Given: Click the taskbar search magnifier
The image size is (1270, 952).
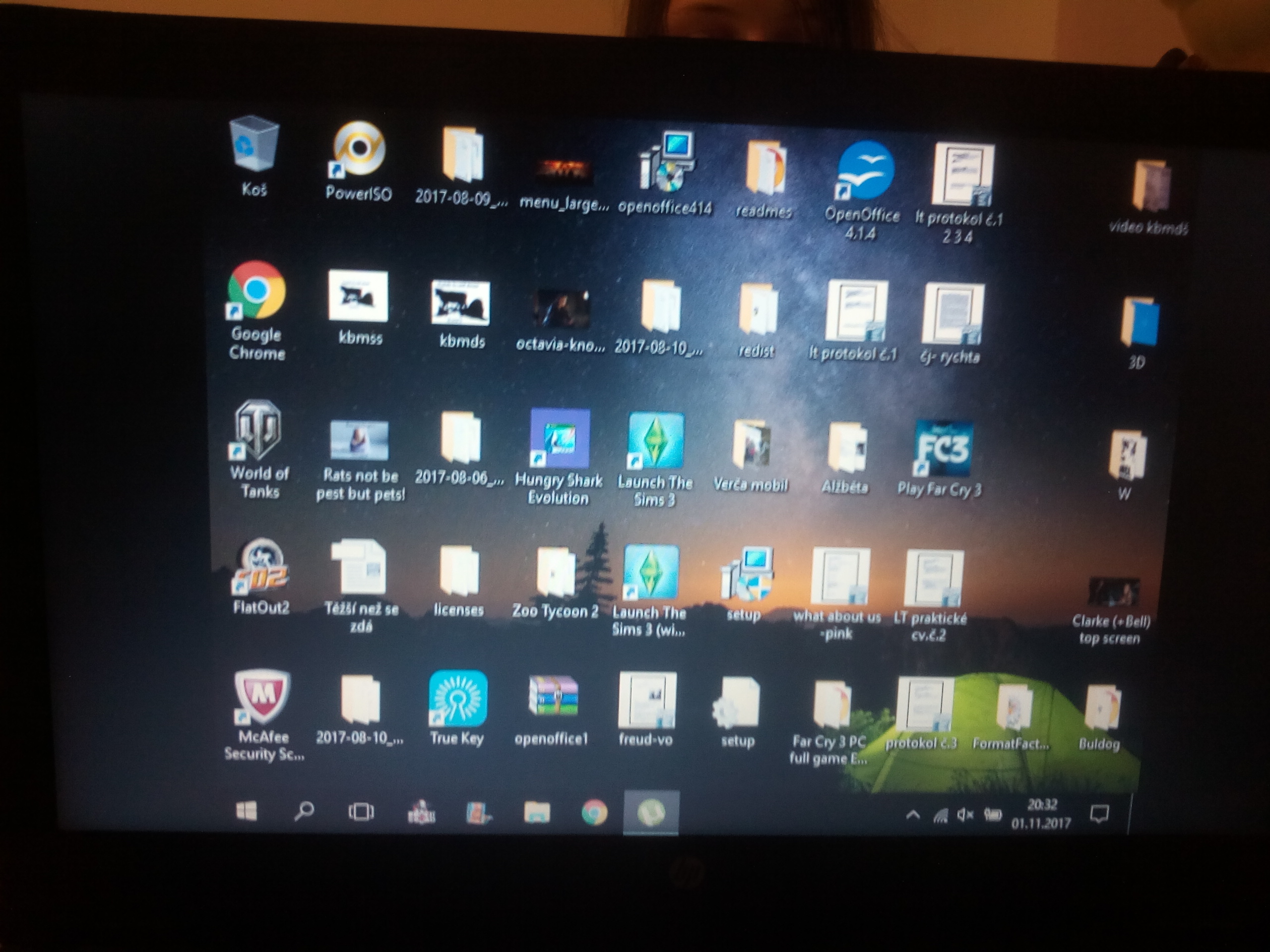Looking at the screenshot, I should (x=304, y=811).
